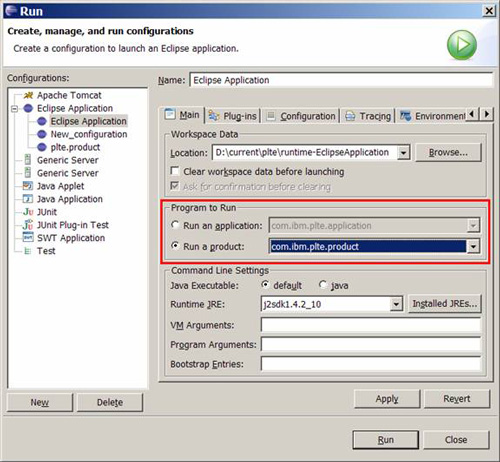Select Apache Tomcat in Configurations
Viewport: 500px width, 462px height.
69,95
